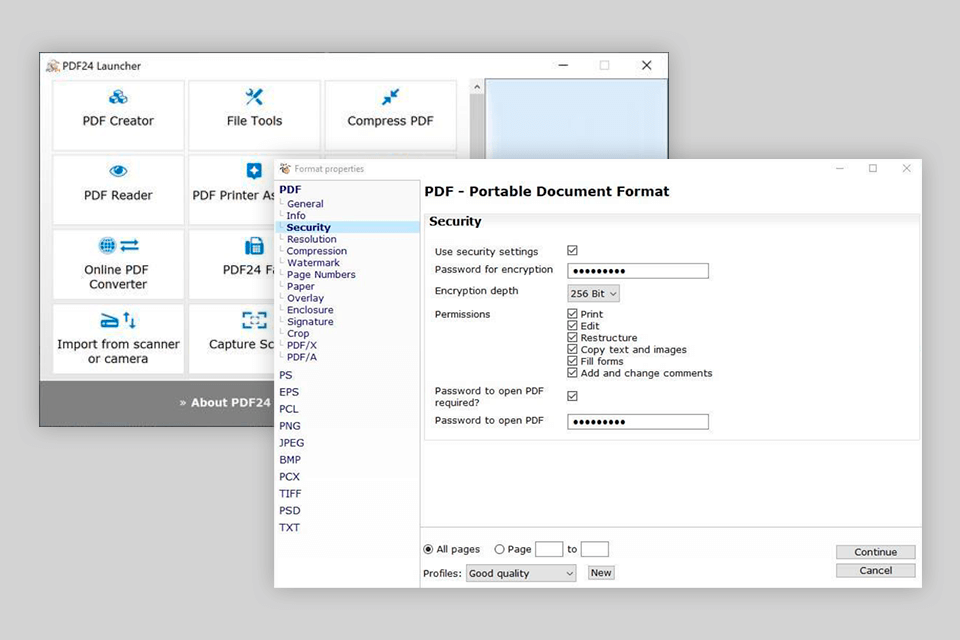Viewport: 960px width, 640px height.
Task: Open General settings in PDF tree
Action: coord(305,204)
